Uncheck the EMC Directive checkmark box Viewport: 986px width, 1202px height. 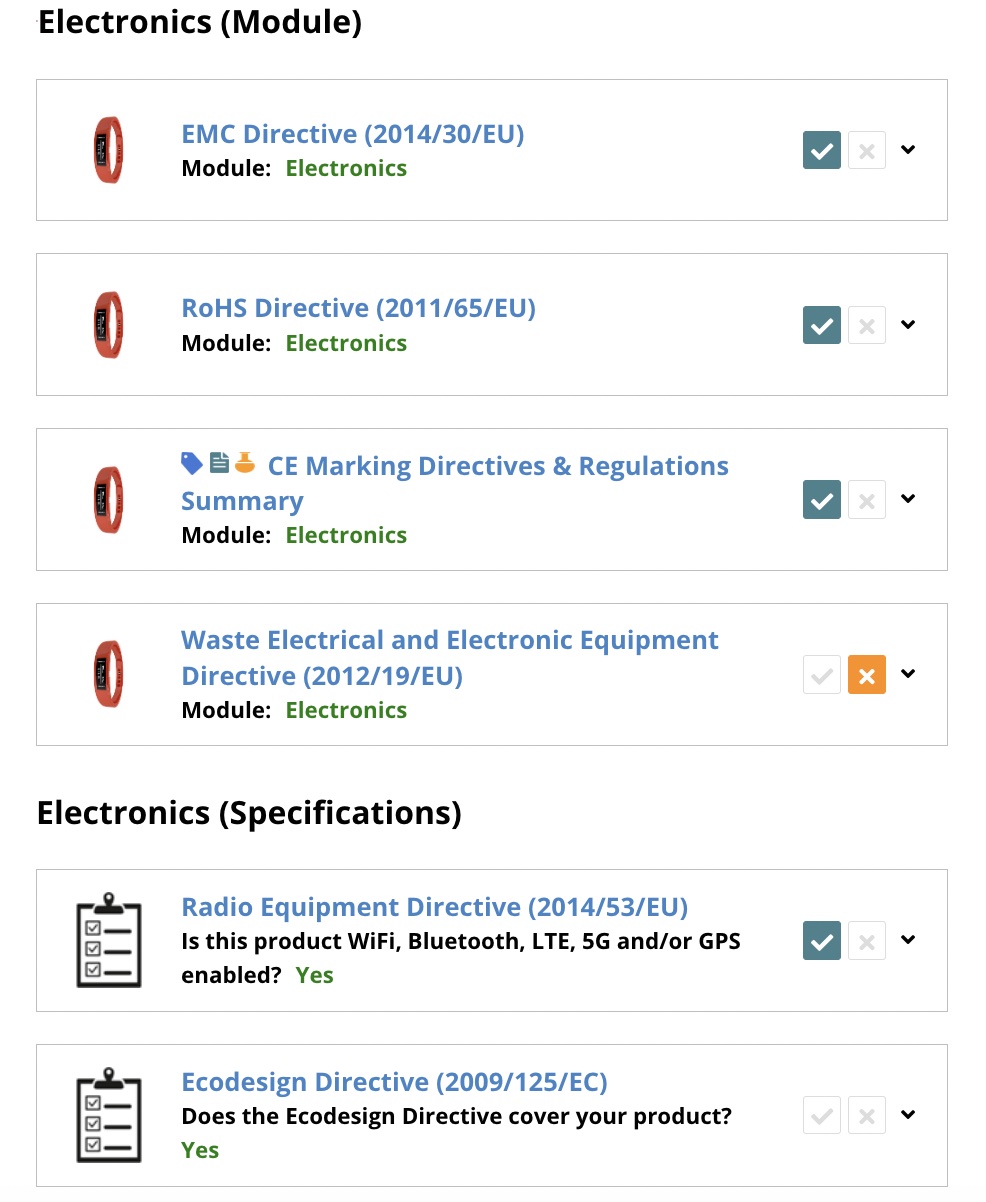pos(821,150)
